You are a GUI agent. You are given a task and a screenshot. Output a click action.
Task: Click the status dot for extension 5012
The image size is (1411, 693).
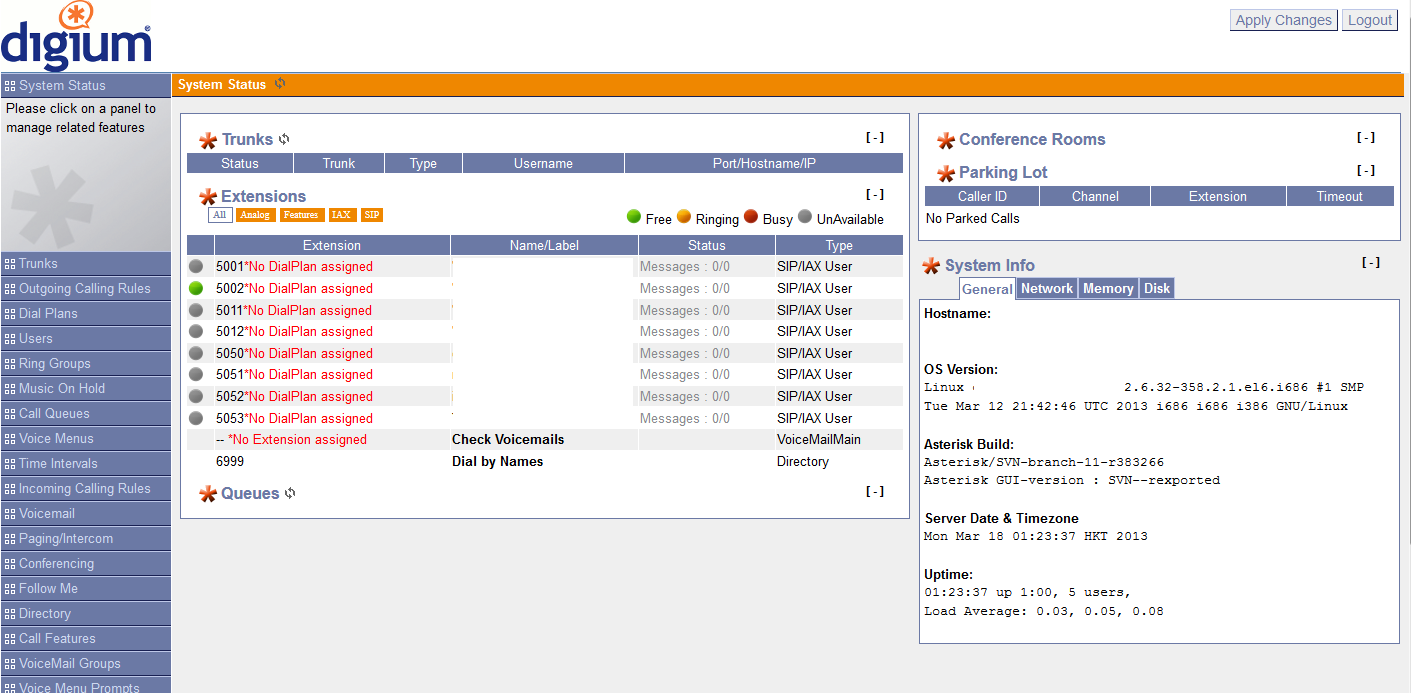tap(196, 331)
